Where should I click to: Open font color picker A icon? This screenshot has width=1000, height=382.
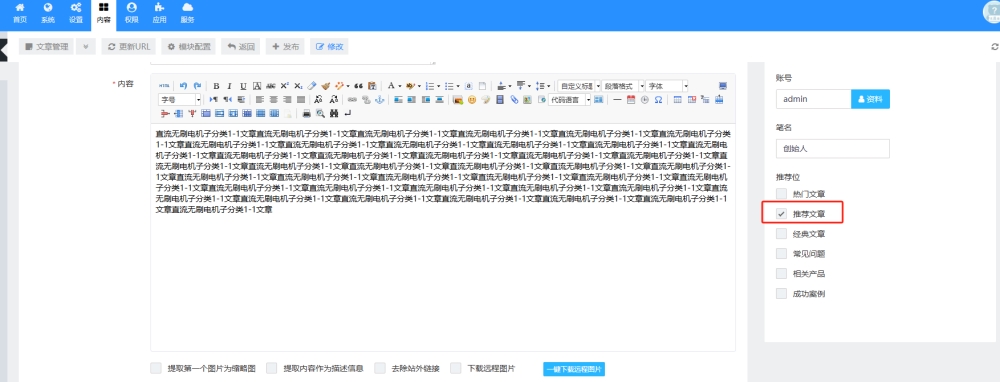[391, 85]
